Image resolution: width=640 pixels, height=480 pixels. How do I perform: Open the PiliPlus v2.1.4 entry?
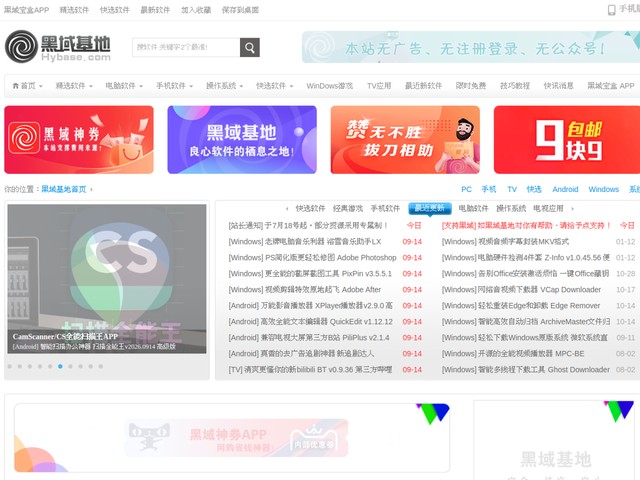(x=309, y=338)
